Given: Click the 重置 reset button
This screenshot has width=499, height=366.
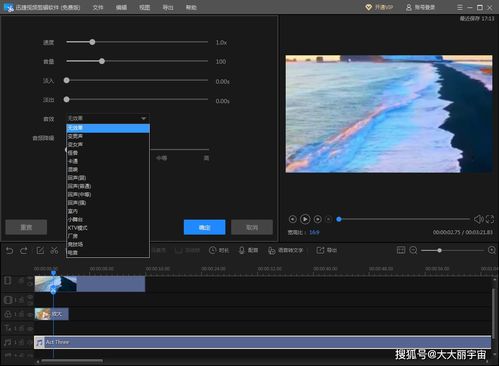Looking at the screenshot, I should (x=26, y=227).
